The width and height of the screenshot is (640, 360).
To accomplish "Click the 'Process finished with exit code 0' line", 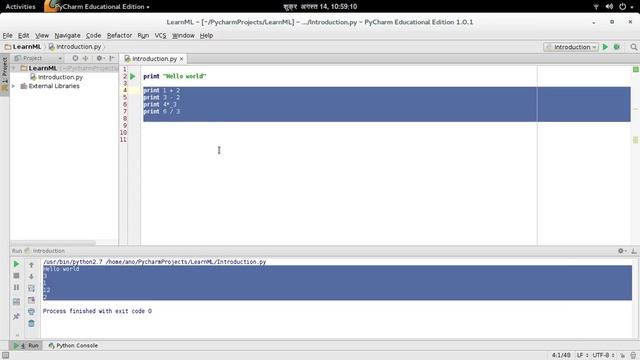I will tap(97, 311).
